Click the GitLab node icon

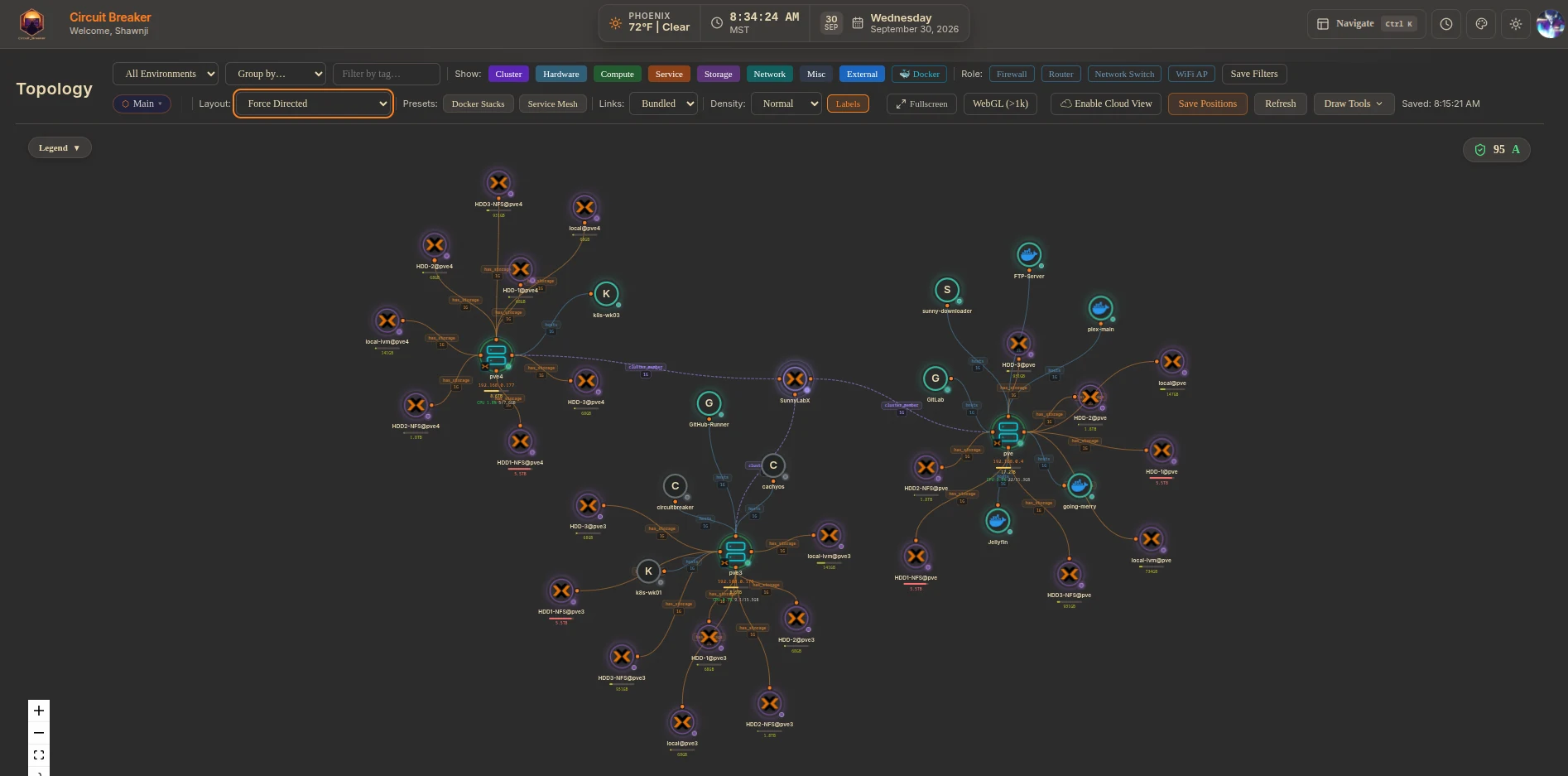(936, 378)
